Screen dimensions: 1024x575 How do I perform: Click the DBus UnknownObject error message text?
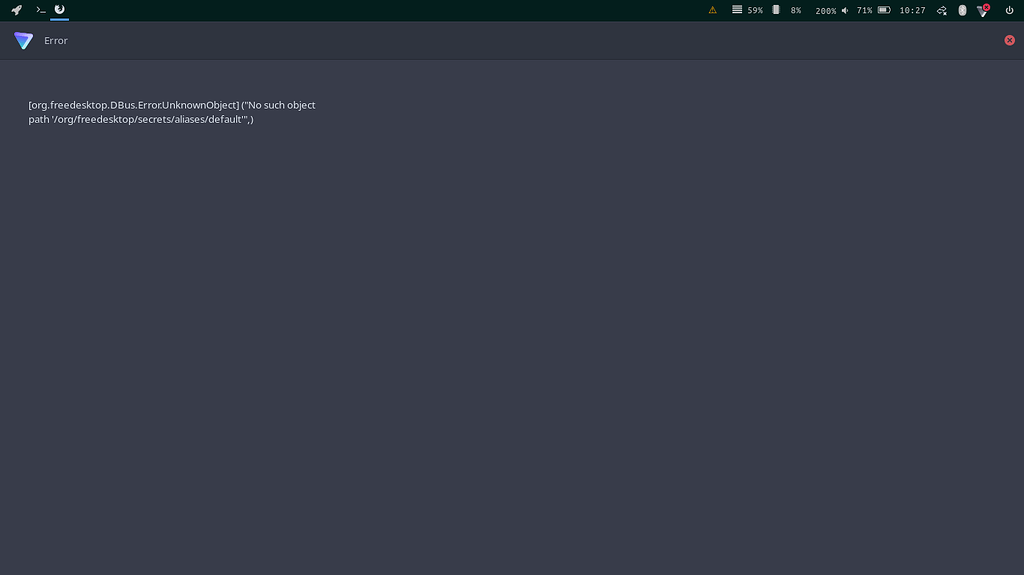click(172, 112)
